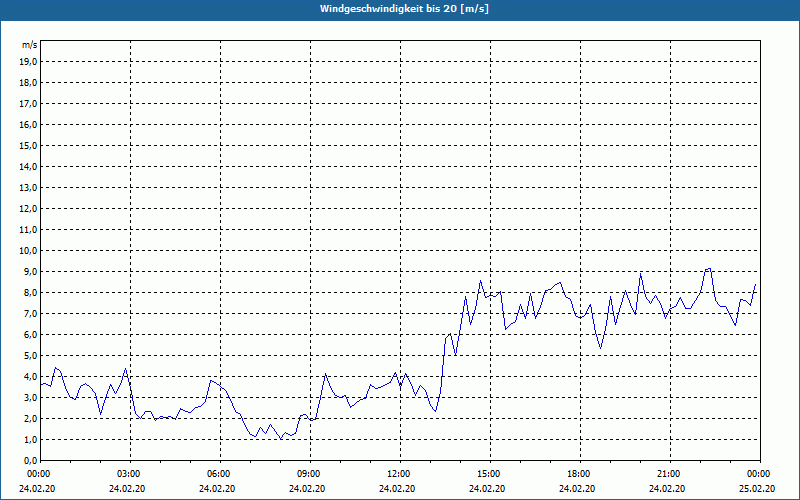Select the date label "25.02.20"

tap(757, 489)
